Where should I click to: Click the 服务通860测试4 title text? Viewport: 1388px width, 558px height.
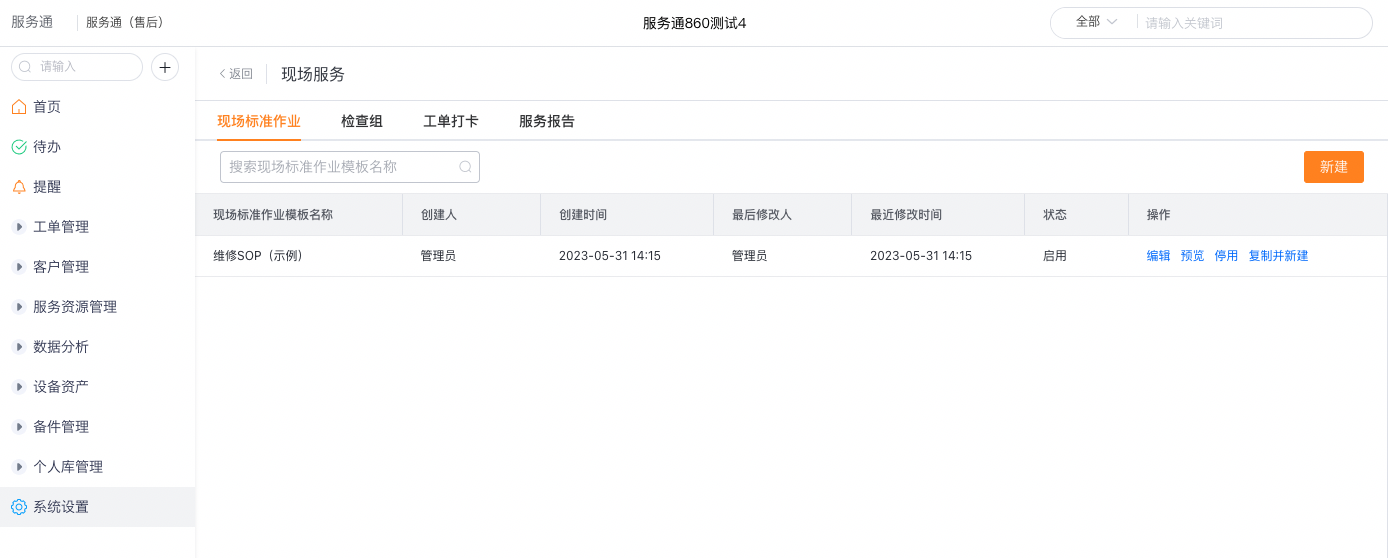[x=694, y=23]
